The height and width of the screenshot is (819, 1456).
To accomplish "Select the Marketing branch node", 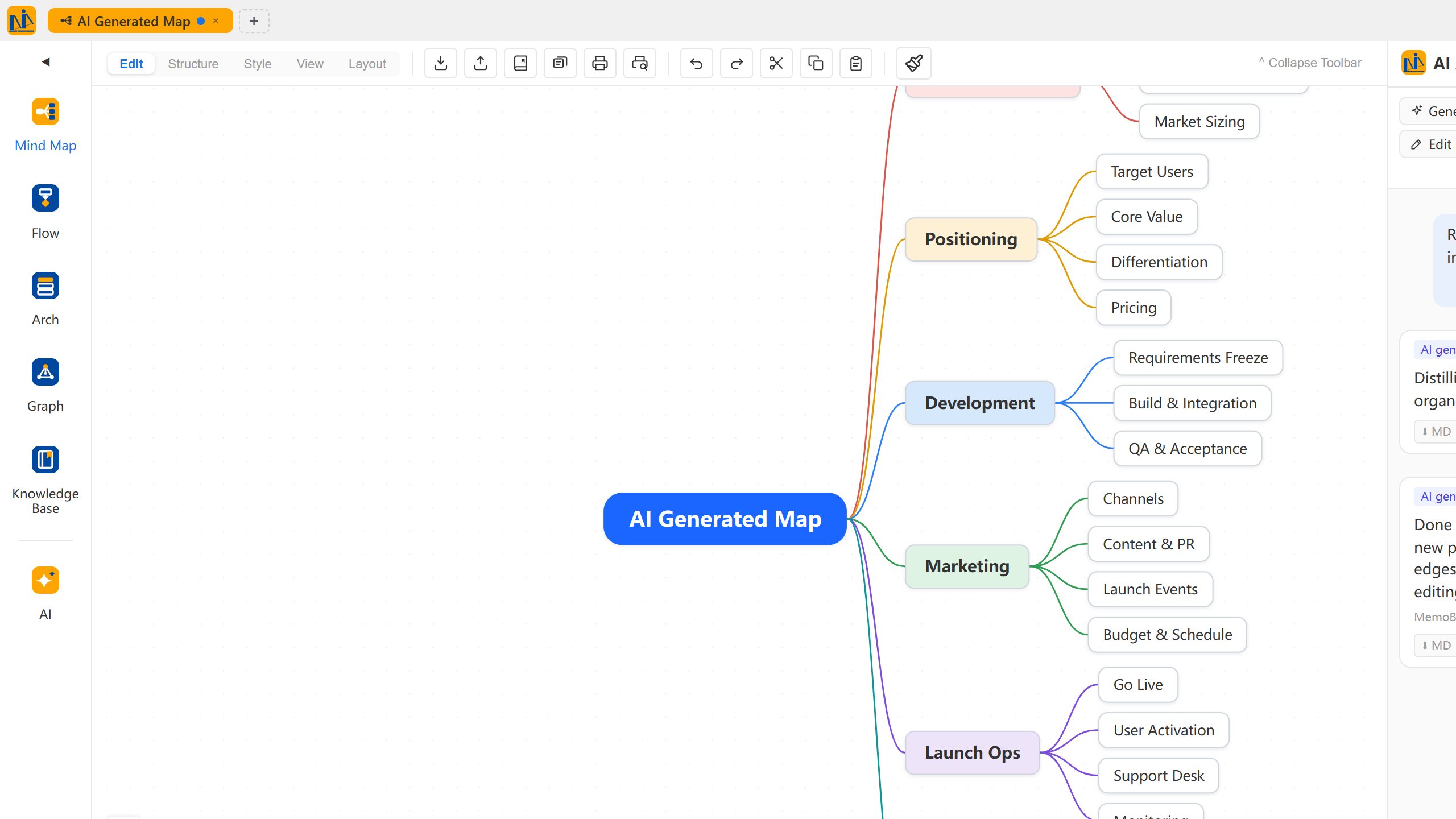I will coord(967,566).
